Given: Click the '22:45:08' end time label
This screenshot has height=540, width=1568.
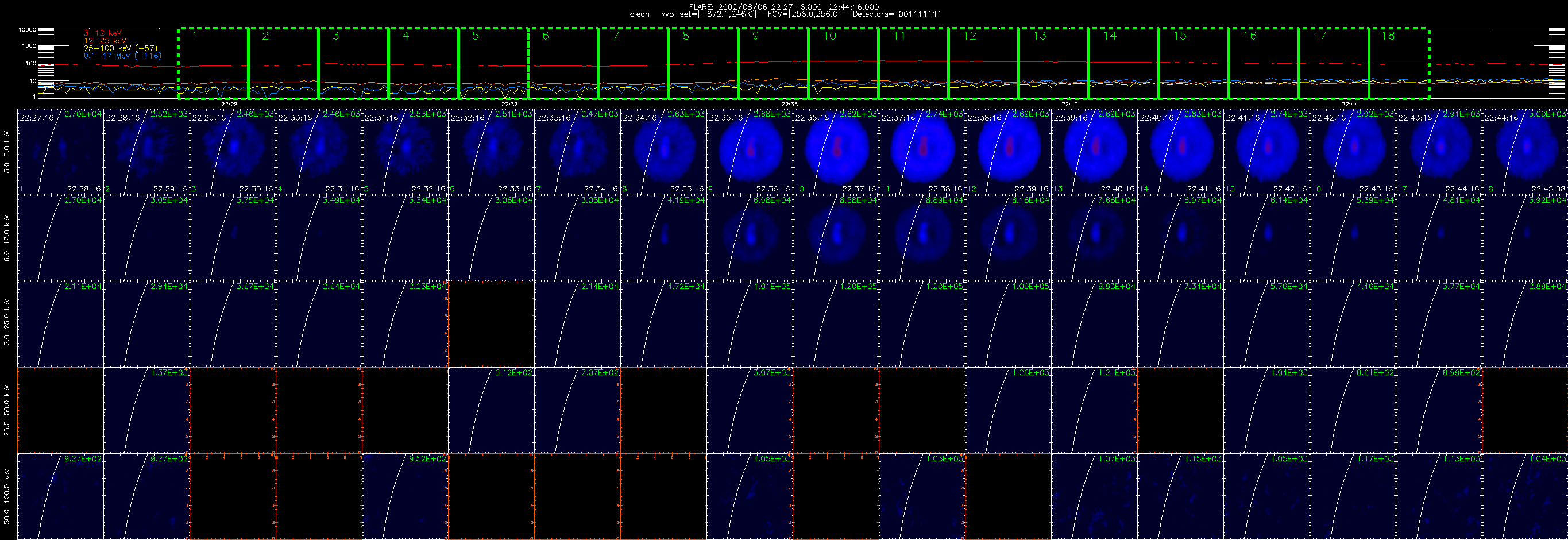Looking at the screenshot, I should [x=1549, y=189].
